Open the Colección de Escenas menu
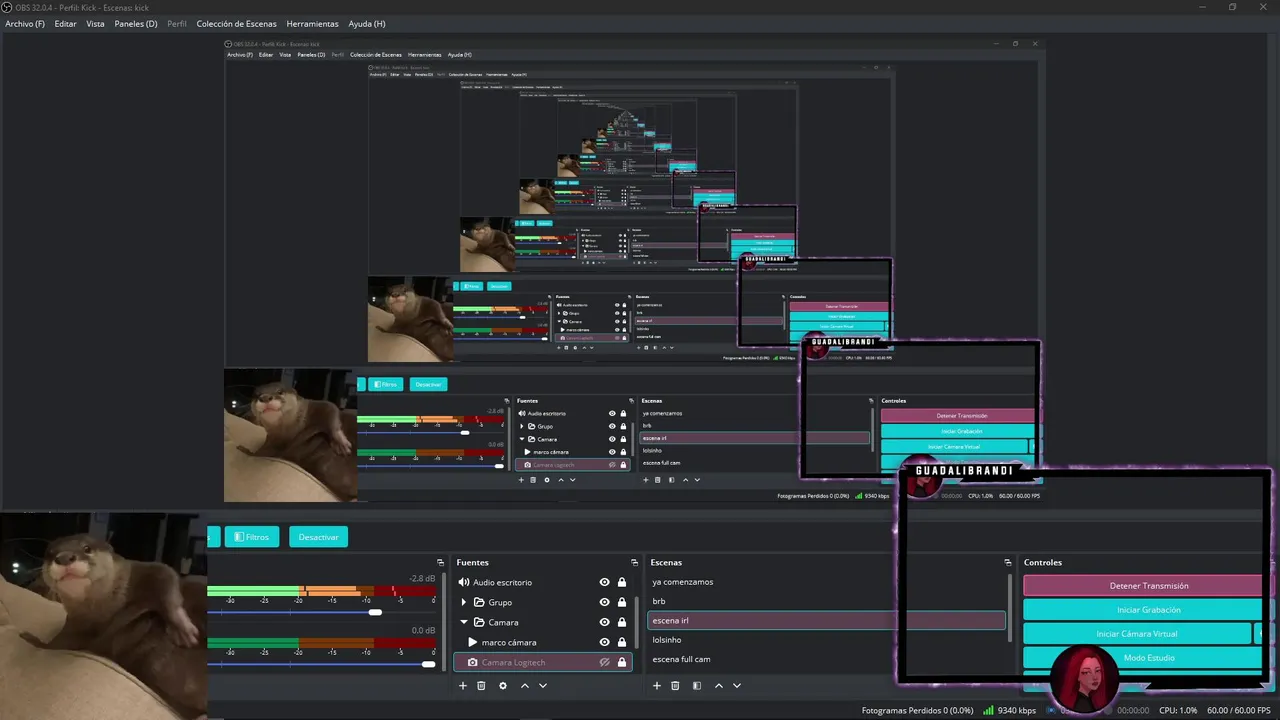This screenshot has height=720, width=1280. click(236, 23)
